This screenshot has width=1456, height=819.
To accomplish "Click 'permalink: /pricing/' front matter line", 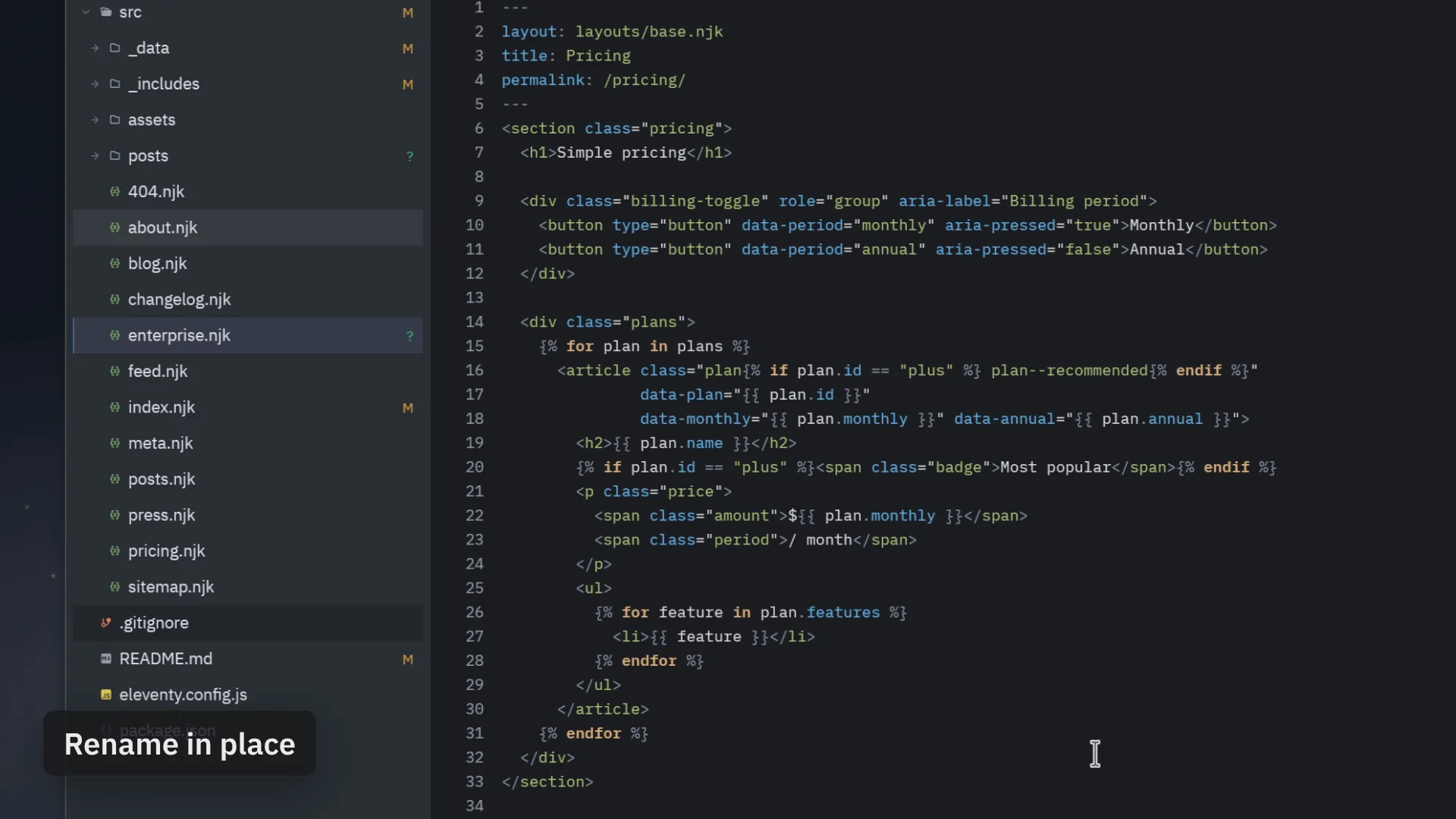I will click(593, 80).
